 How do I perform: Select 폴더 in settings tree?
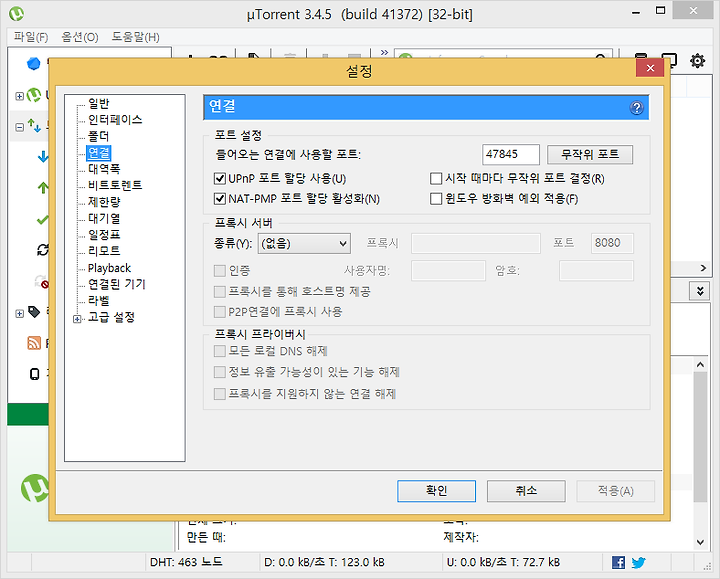coord(98,136)
